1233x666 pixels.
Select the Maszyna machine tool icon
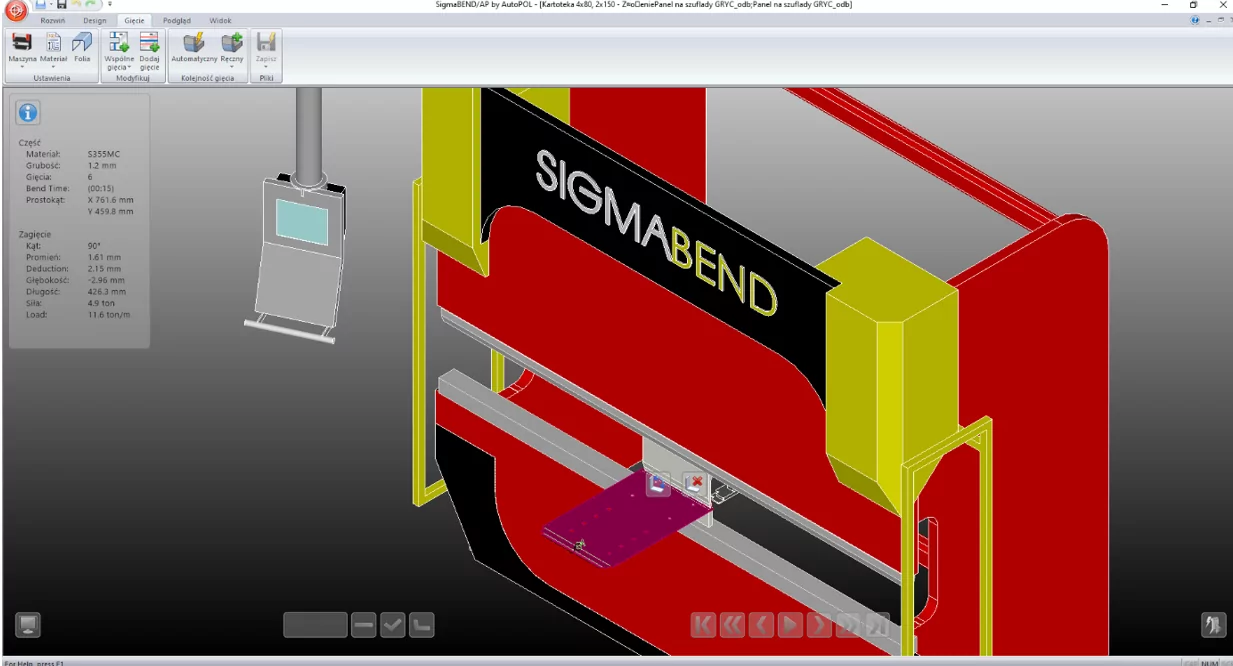tap(22, 42)
